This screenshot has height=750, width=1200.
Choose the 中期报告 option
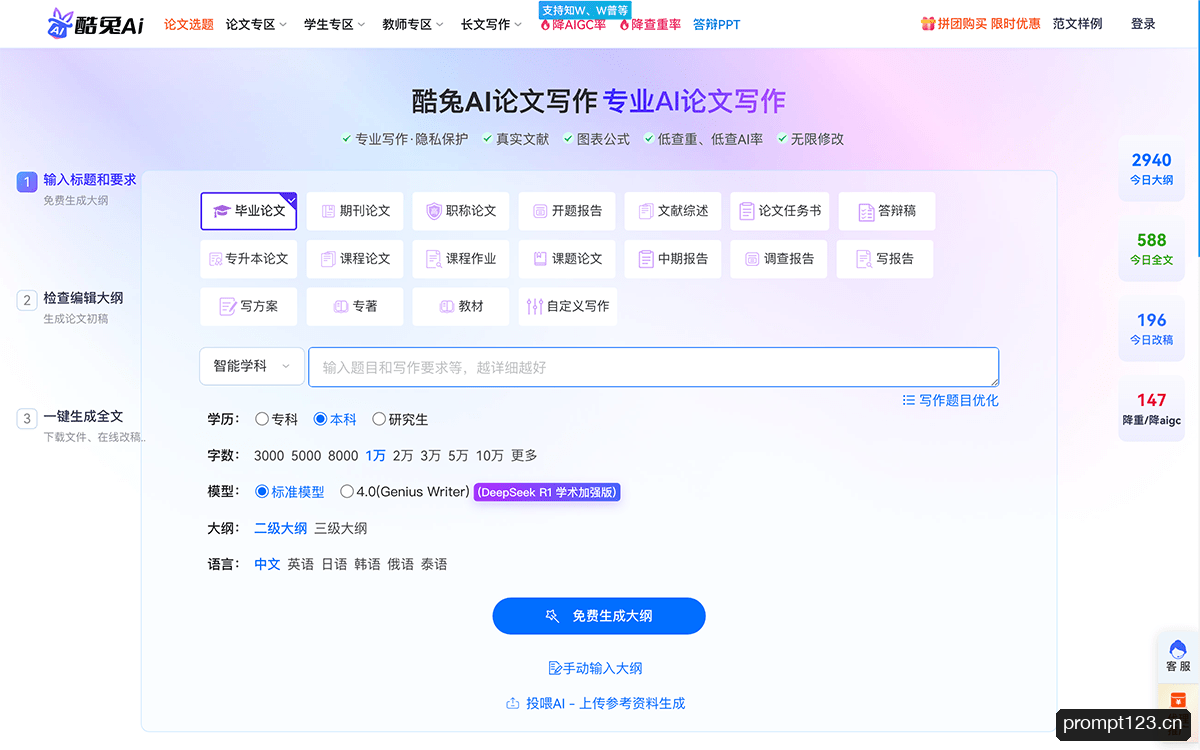[673, 259]
